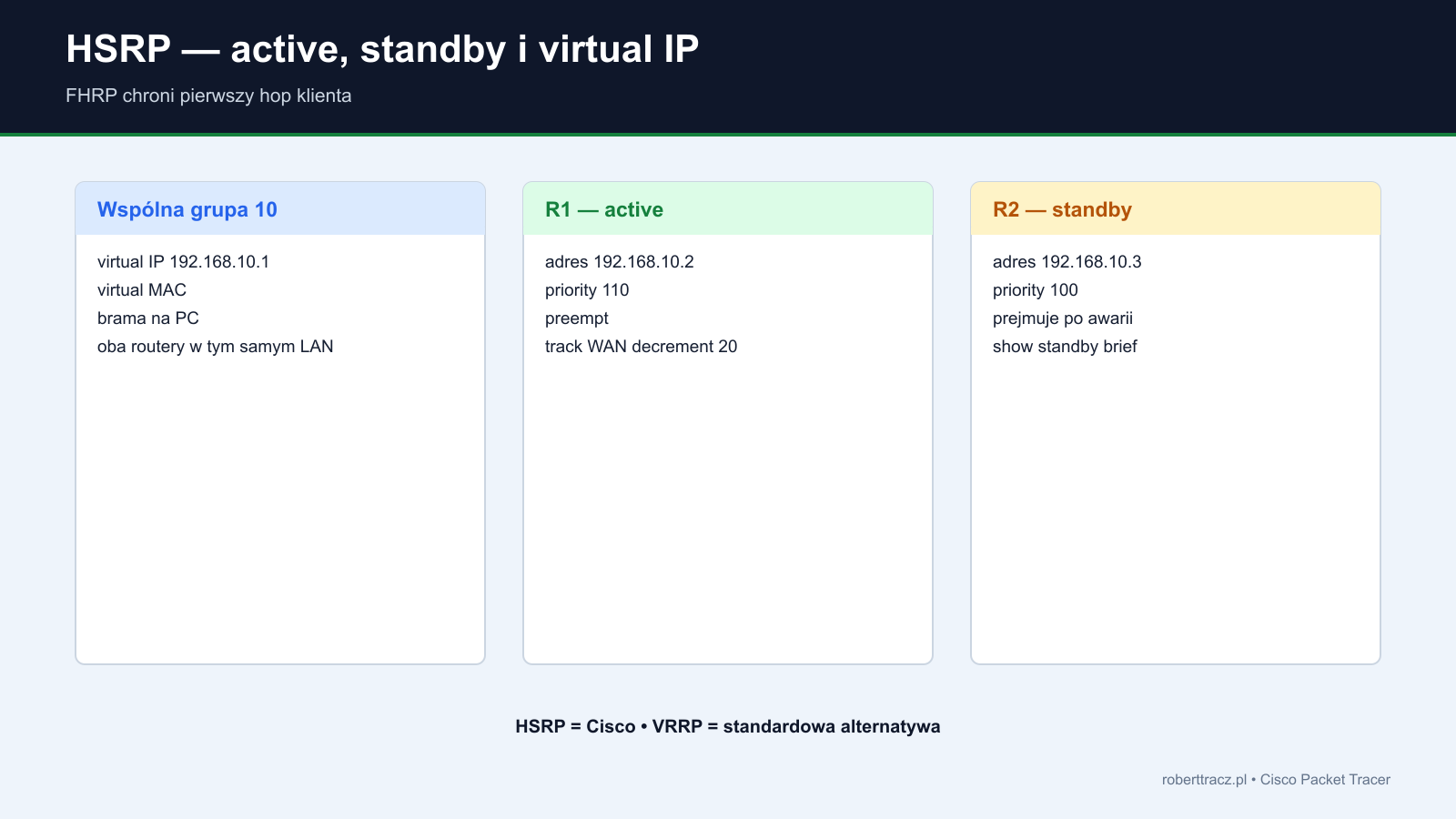Click the 'show standby brief' line
The width and height of the screenshot is (1456, 819).
click(x=1066, y=347)
